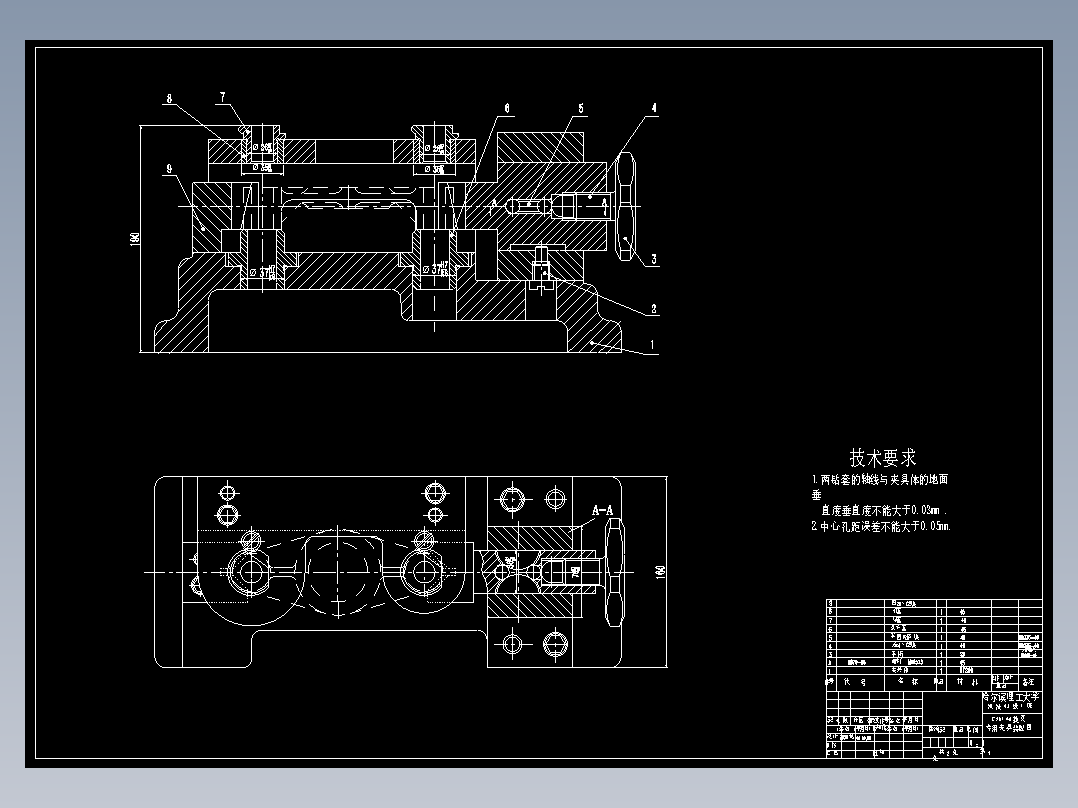Screen dimensions: 1078x808
Task: Select part balloon 3 beside the handwheel
Action: coord(652,257)
